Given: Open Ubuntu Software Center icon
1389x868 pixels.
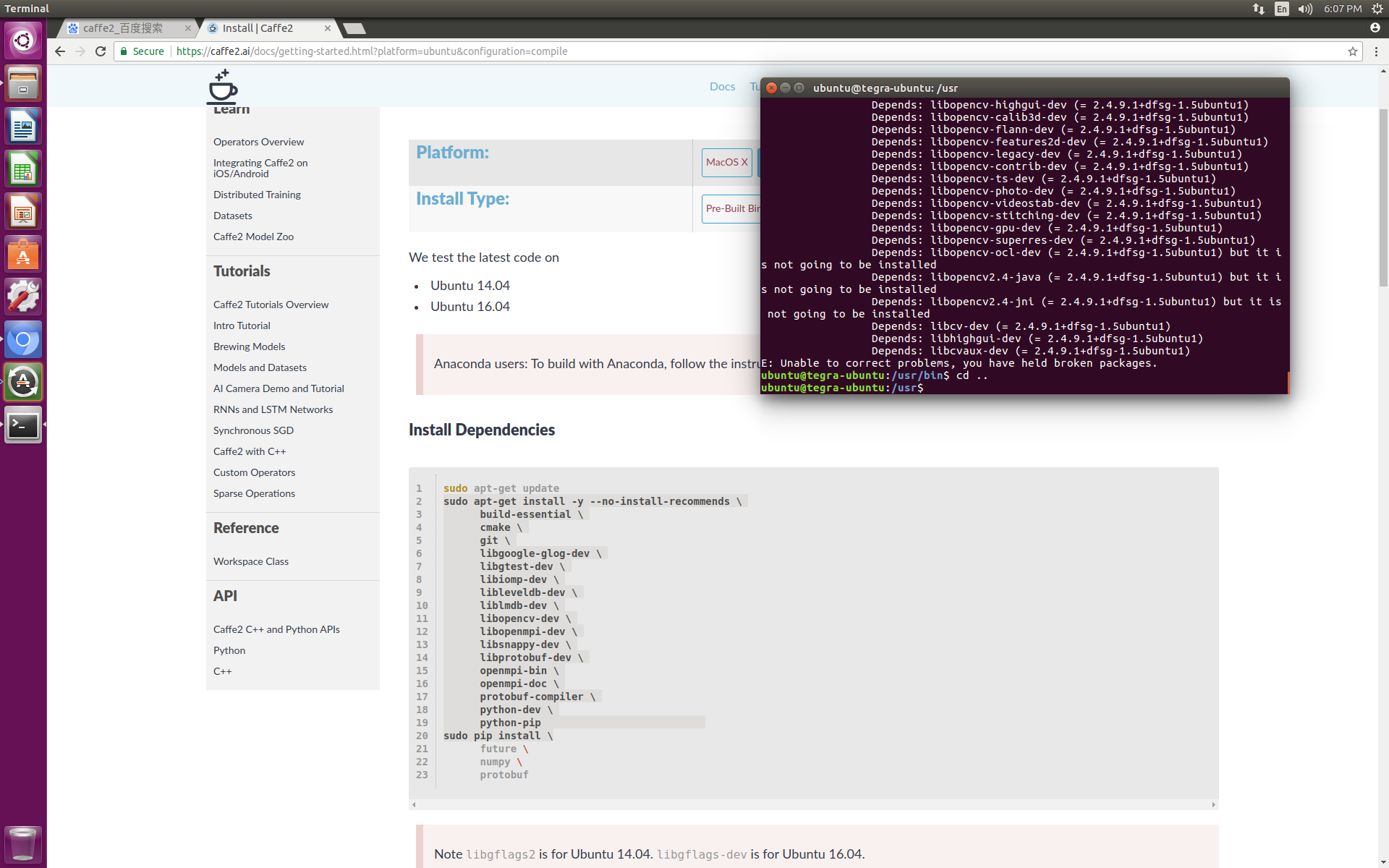Looking at the screenshot, I should click(23, 255).
